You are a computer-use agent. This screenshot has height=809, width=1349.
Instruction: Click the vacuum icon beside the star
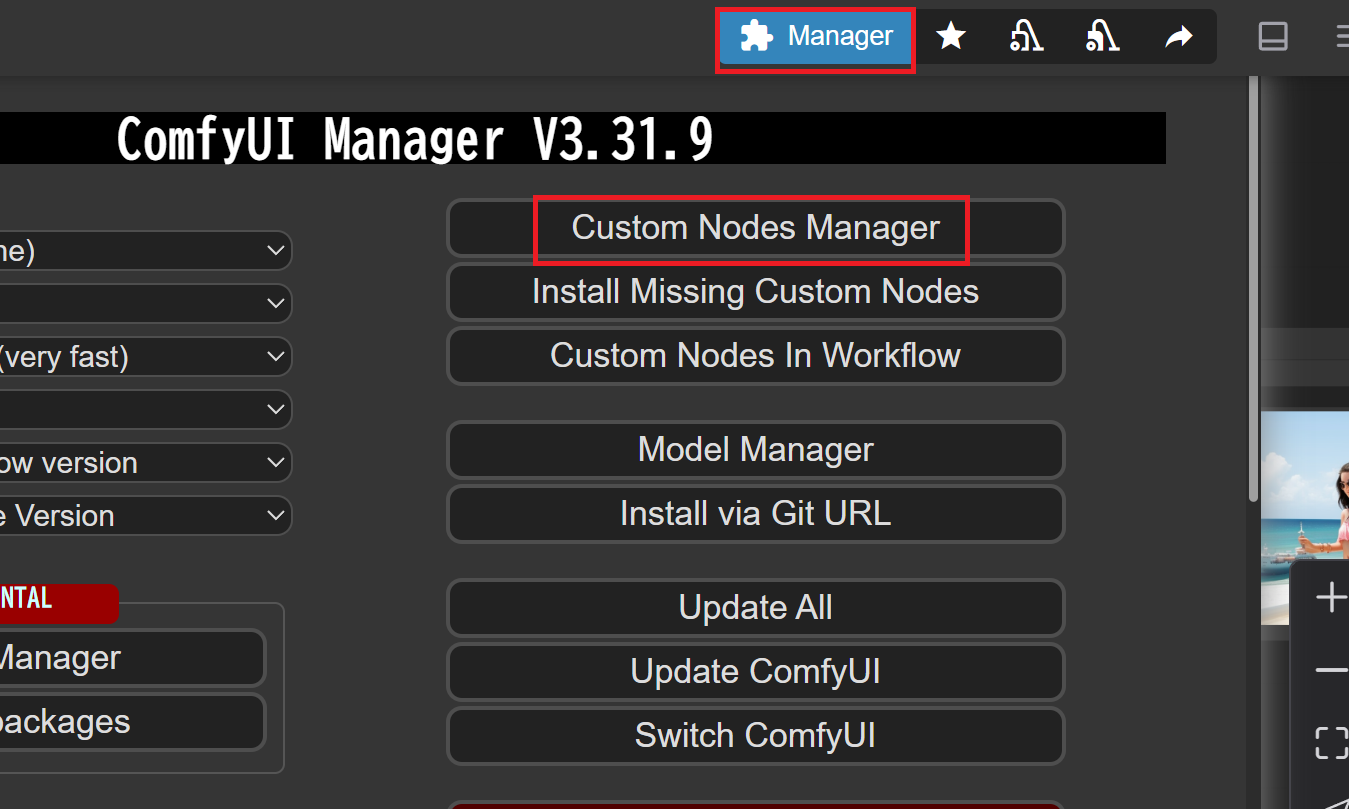pos(1026,38)
